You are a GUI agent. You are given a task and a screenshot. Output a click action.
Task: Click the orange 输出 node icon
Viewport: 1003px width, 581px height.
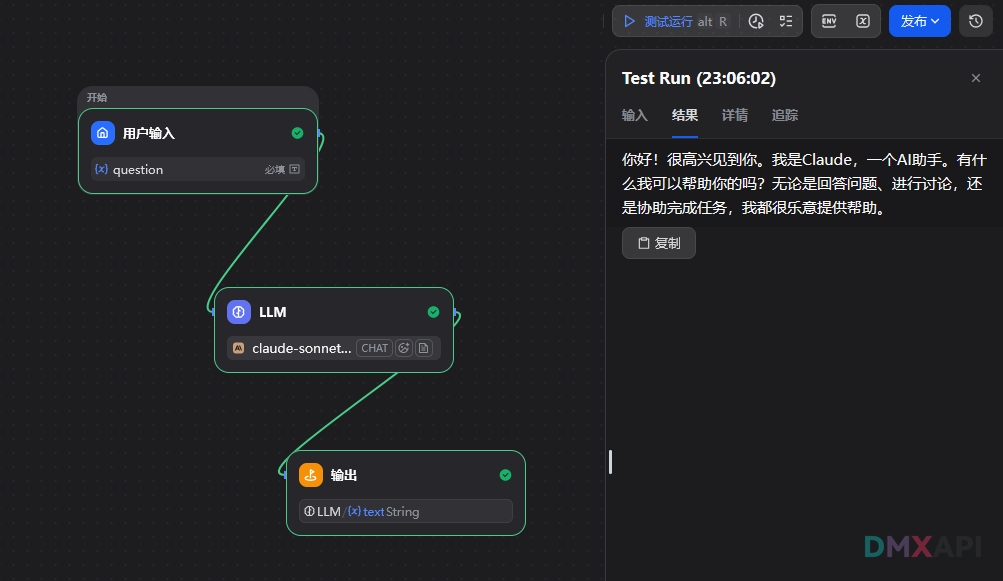pyautogui.click(x=311, y=475)
